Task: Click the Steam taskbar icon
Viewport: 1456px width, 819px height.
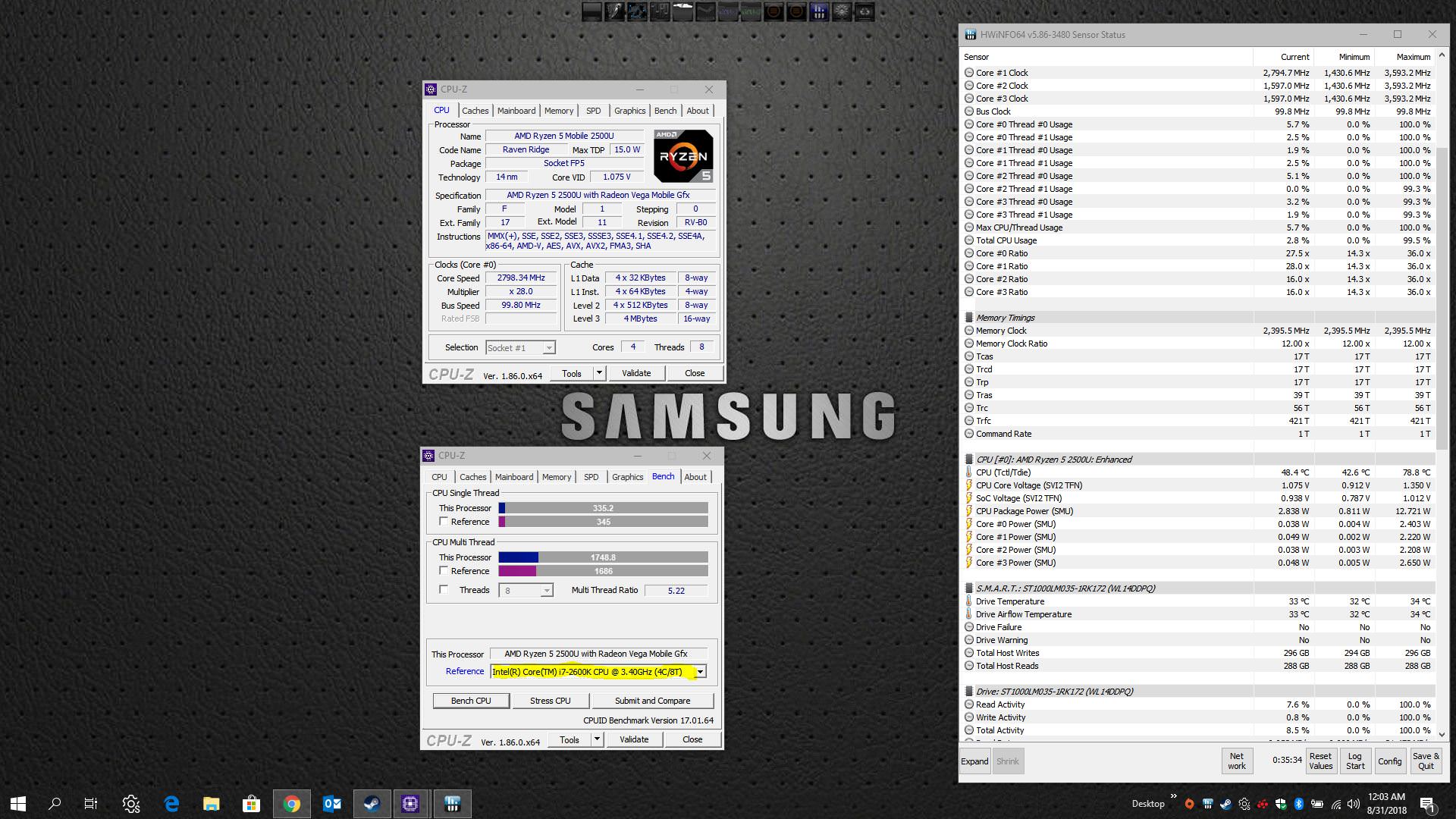Action: (371, 804)
